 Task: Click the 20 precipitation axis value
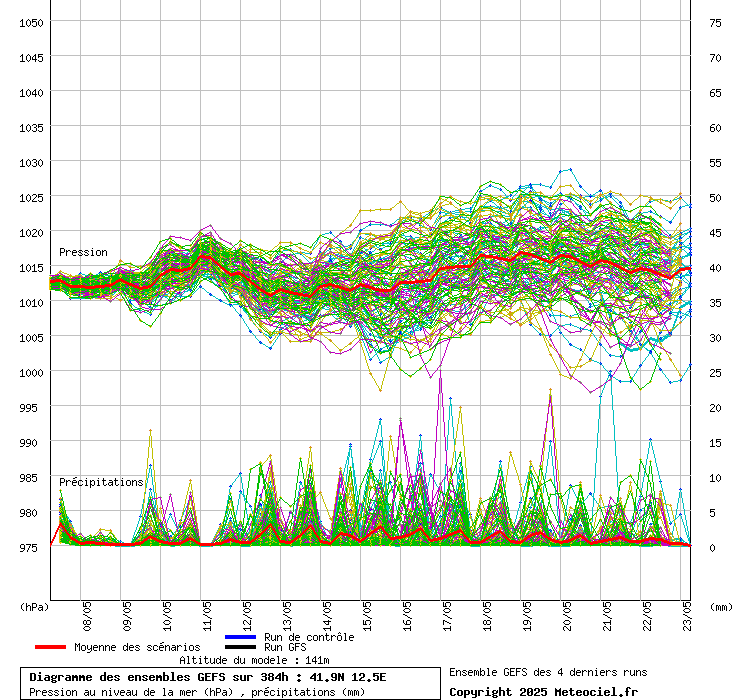[715, 408]
